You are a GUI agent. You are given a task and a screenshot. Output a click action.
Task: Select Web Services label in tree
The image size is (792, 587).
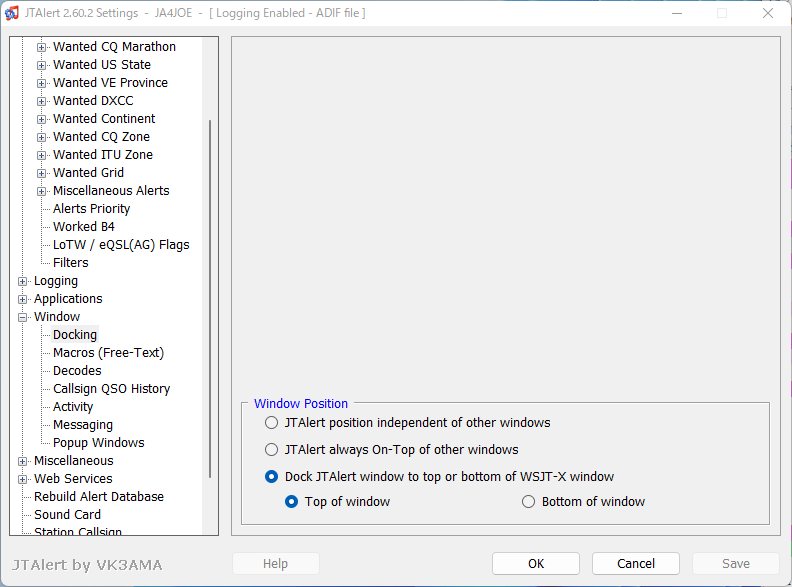click(73, 479)
